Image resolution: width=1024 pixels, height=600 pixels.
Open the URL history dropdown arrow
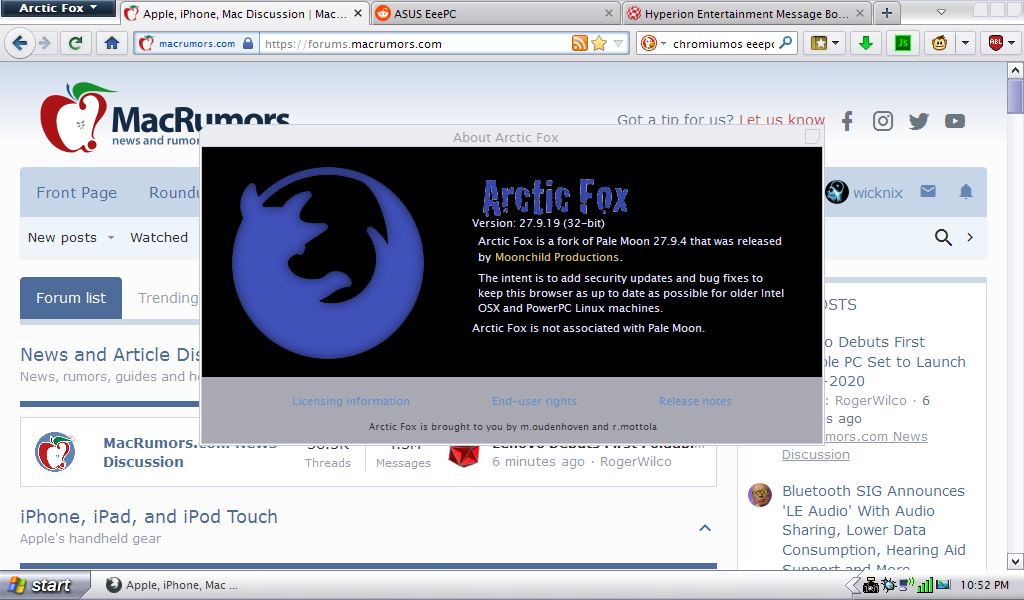(618, 44)
